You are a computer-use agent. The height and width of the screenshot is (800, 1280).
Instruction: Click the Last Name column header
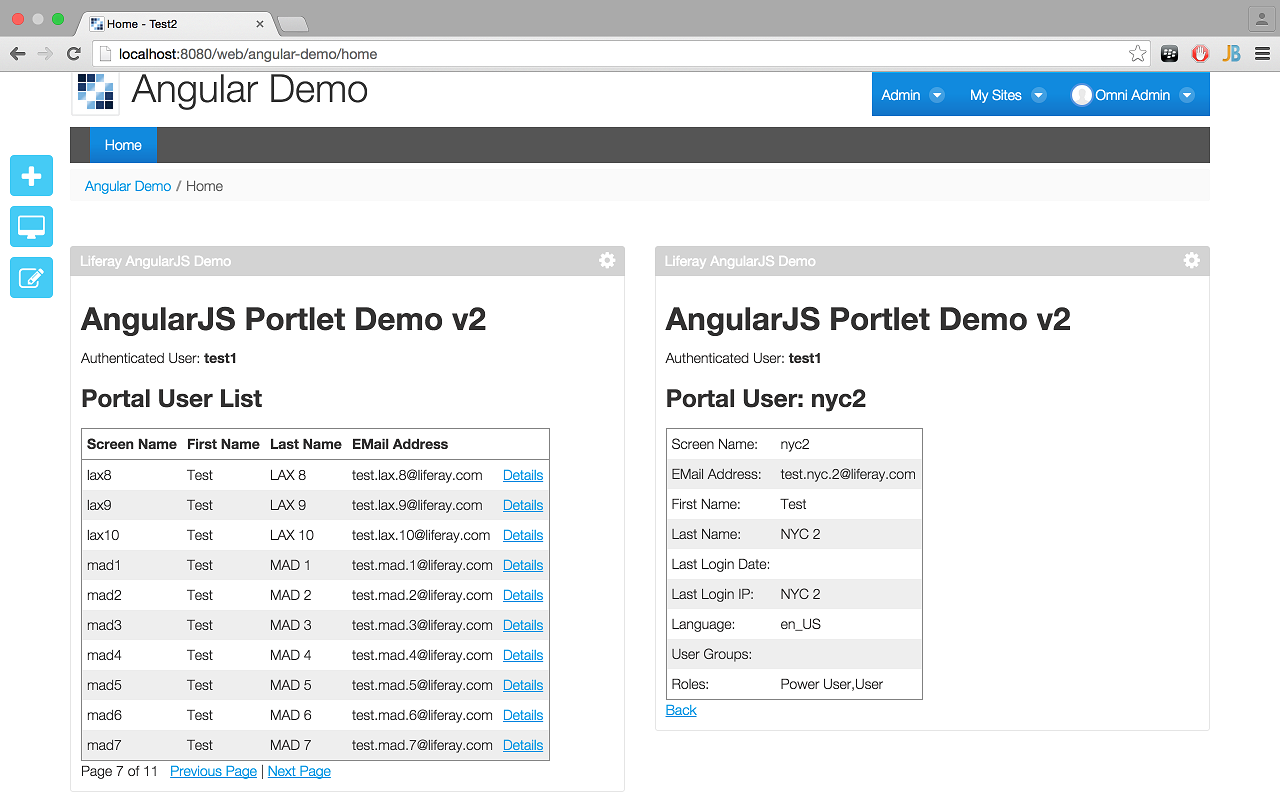point(306,444)
